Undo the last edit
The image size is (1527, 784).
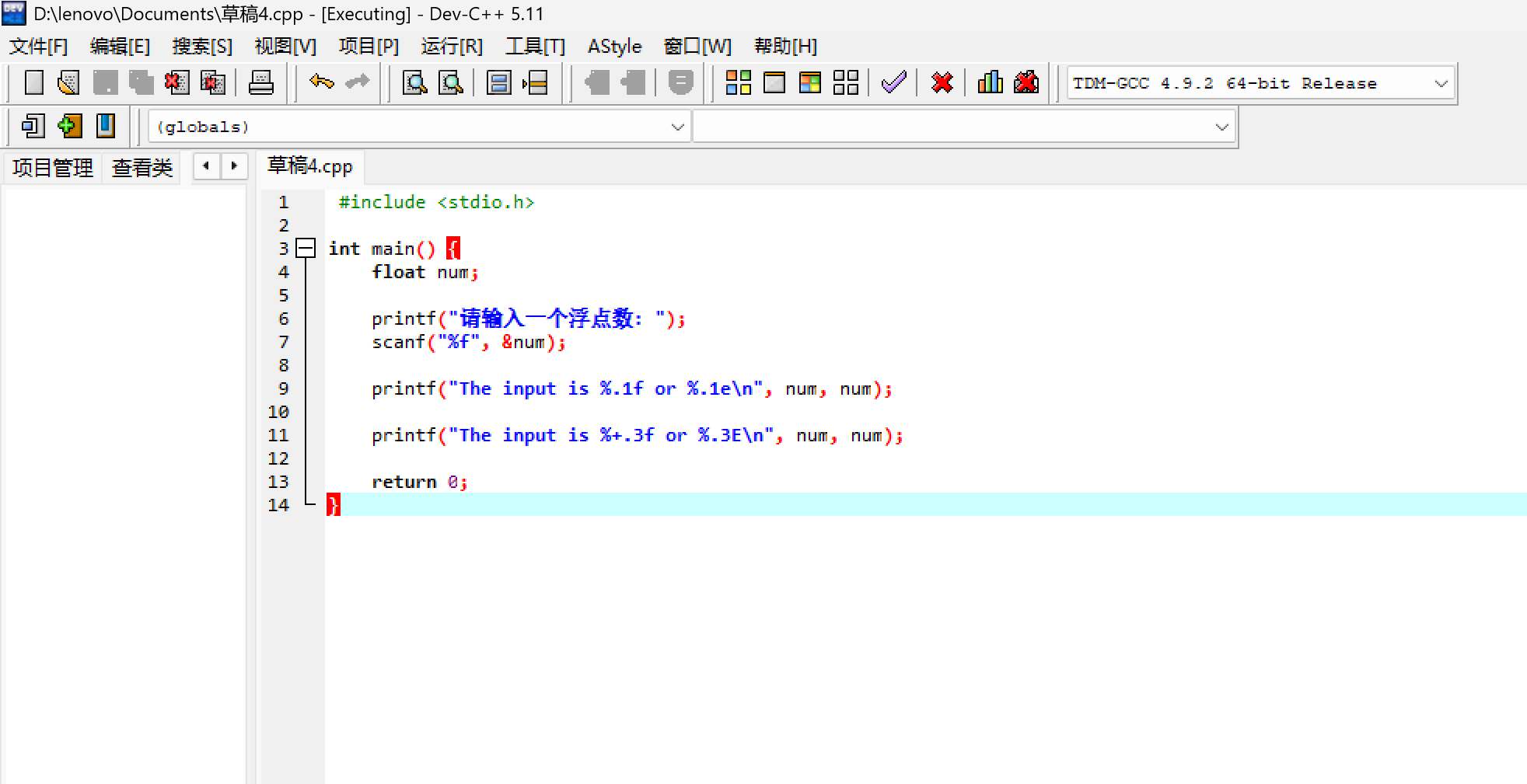[x=321, y=82]
